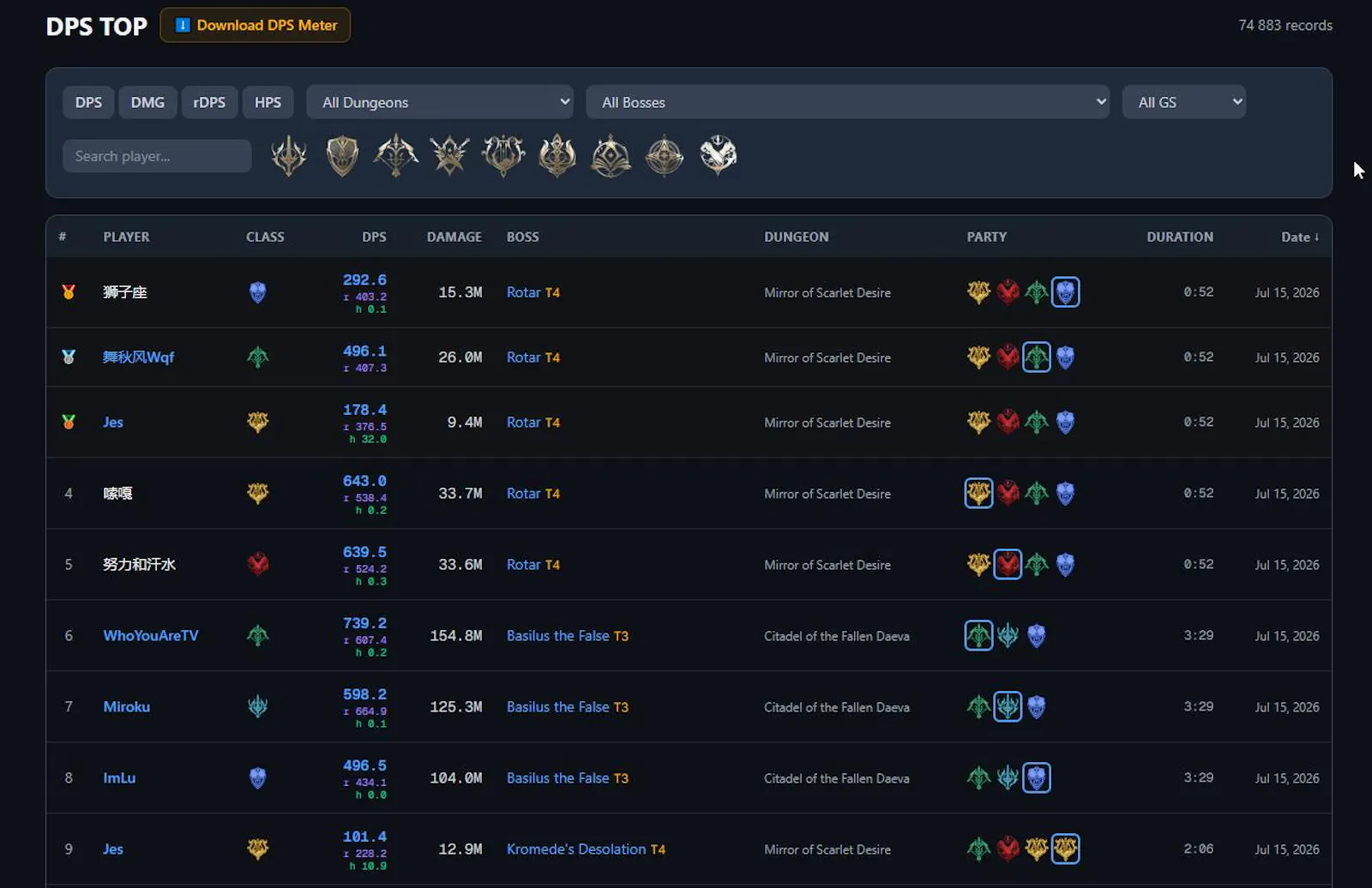Switch to the HPS metric tab
Viewport: 1372px width, 888px height.
point(268,102)
